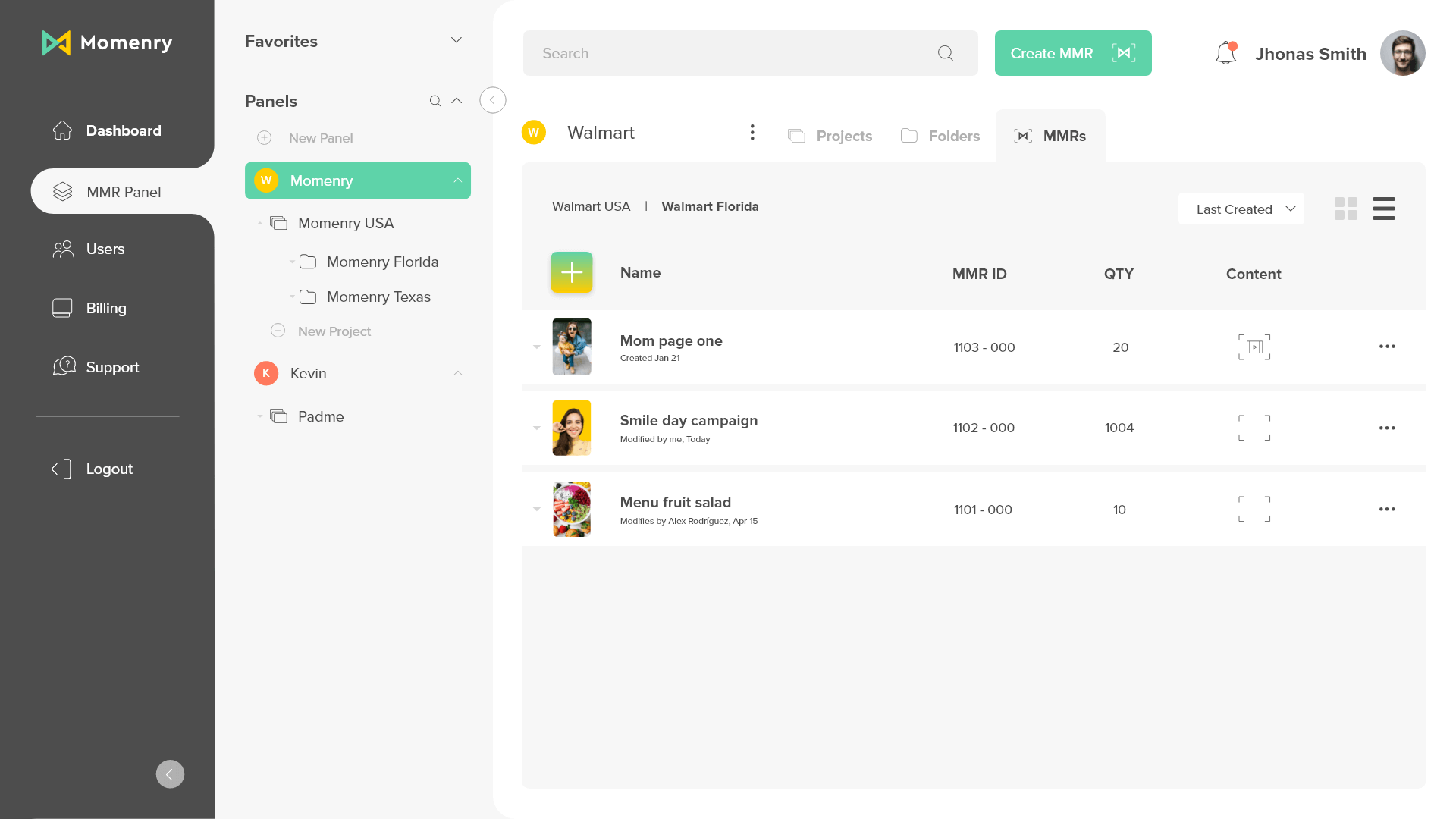Expand the Menu fruit salad row arrow

[537, 510]
